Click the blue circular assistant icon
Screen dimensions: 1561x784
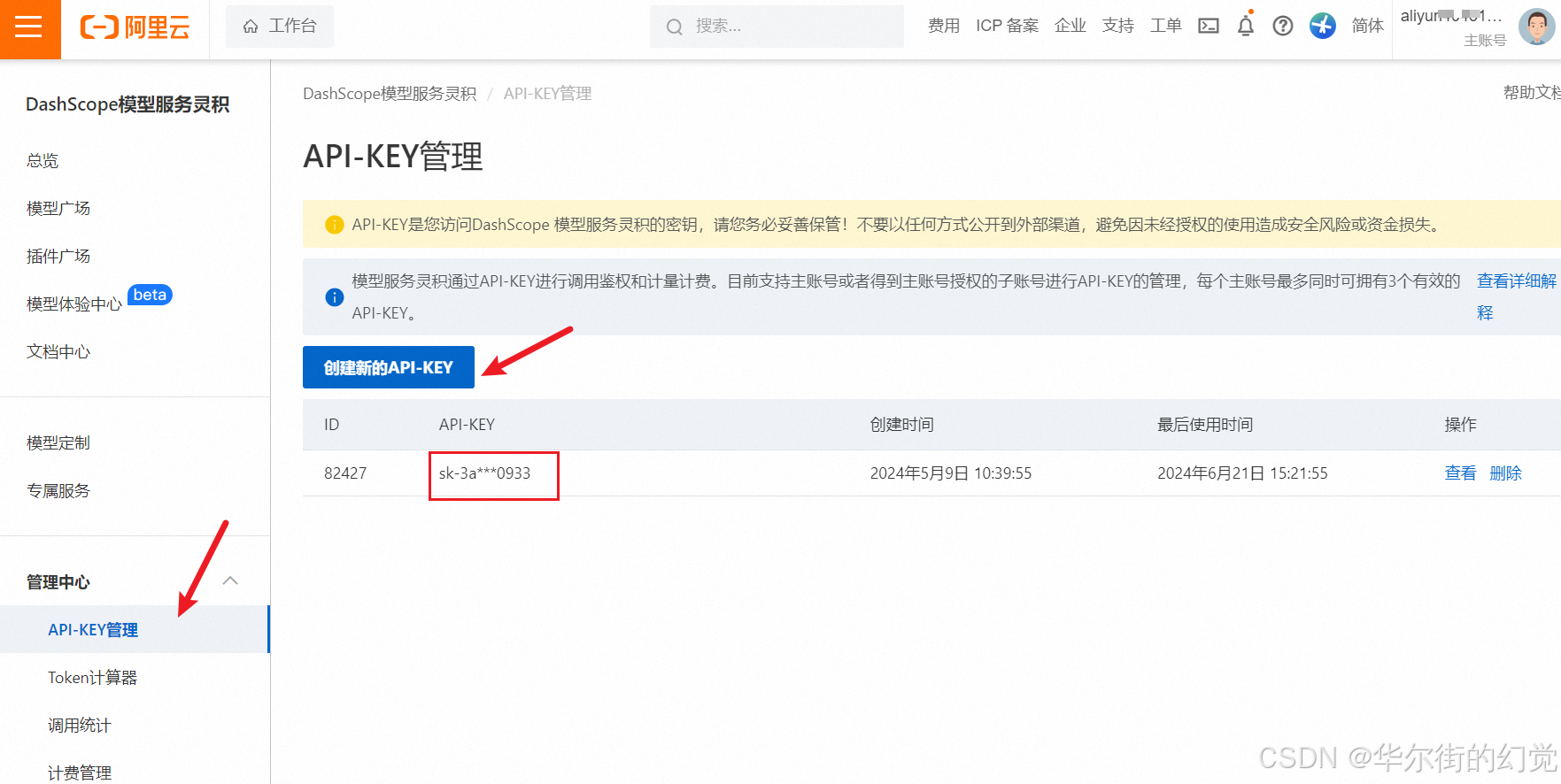click(x=1323, y=26)
